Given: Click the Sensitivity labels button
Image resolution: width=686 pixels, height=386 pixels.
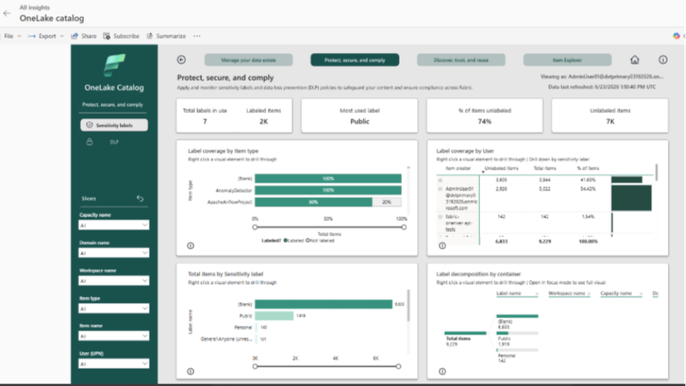Looking at the screenshot, I should pos(114,125).
